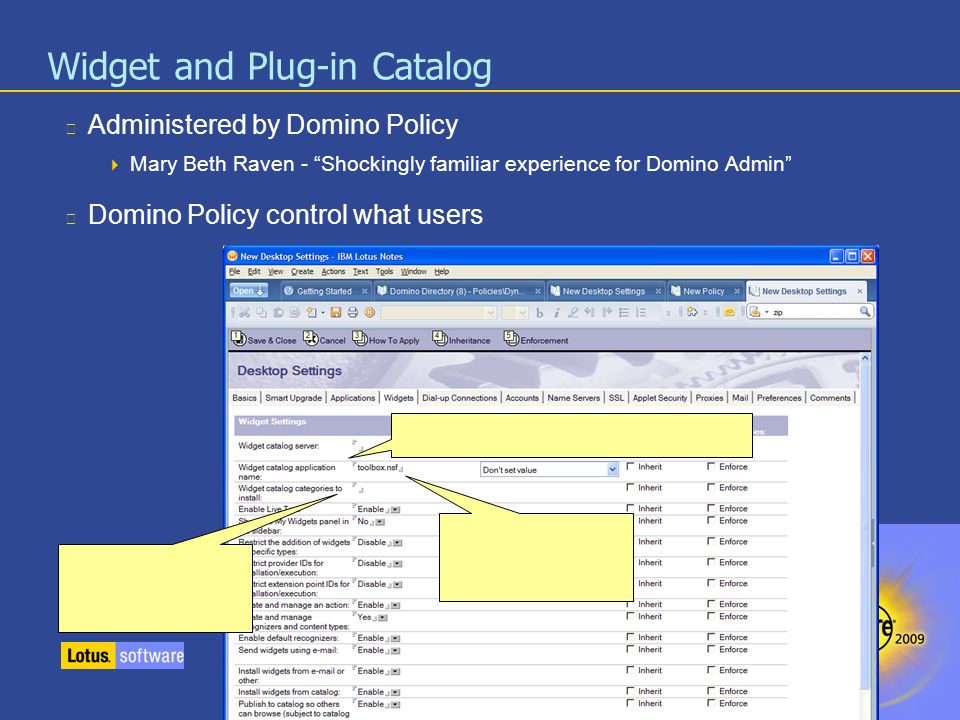
Task: Check Inherit for Widget catalog application name
Action: (x=630, y=467)
